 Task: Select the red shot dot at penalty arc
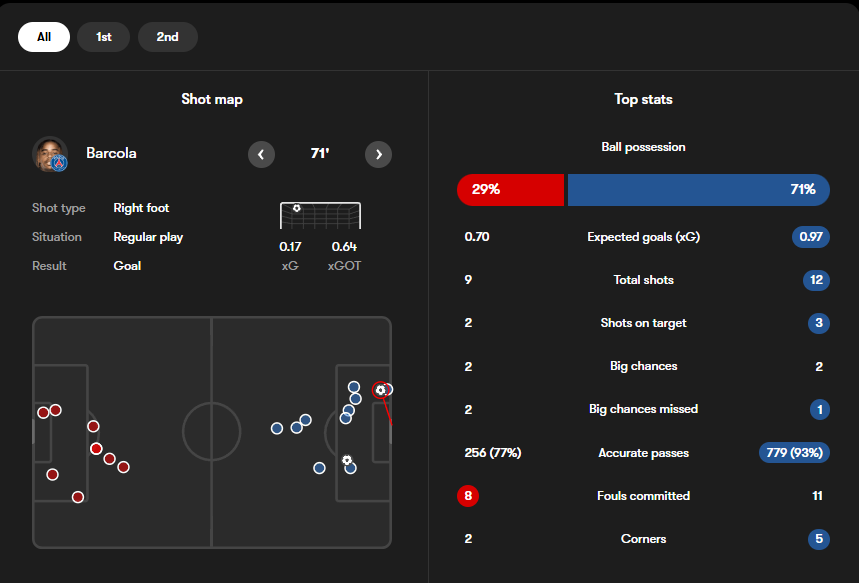coord(93,426)
